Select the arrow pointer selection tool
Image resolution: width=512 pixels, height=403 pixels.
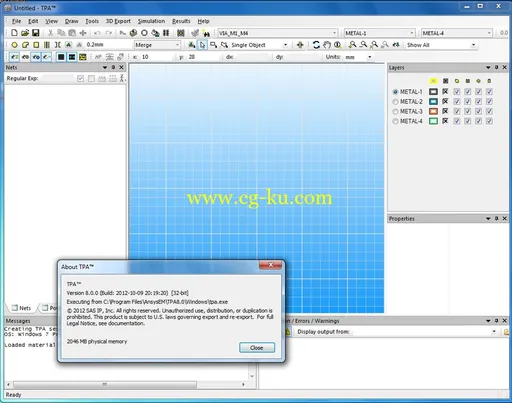point(202,45)
